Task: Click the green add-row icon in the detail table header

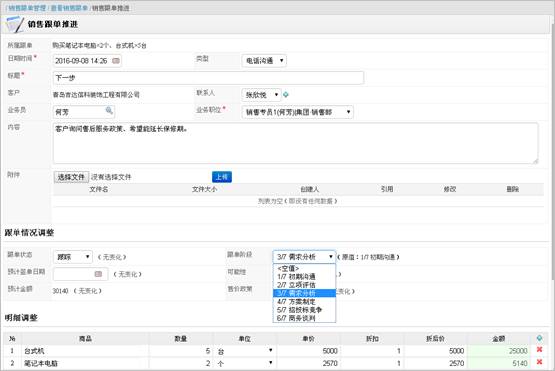Action: [539, 338]
